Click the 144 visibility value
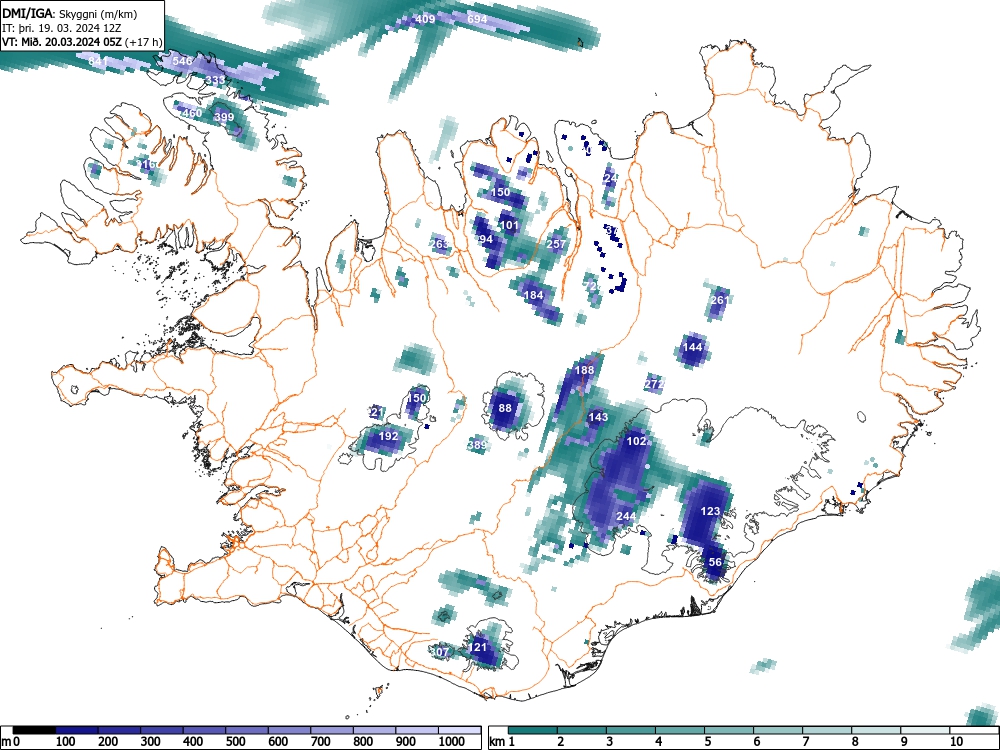 693,347
